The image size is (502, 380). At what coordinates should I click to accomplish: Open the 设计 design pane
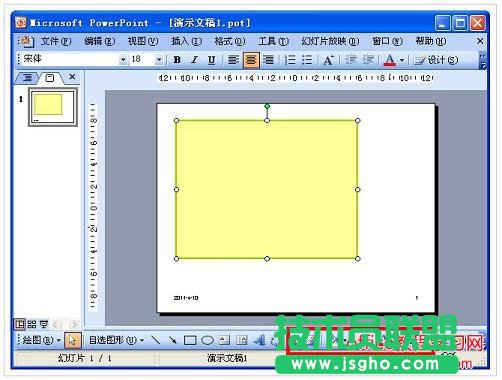436,60
